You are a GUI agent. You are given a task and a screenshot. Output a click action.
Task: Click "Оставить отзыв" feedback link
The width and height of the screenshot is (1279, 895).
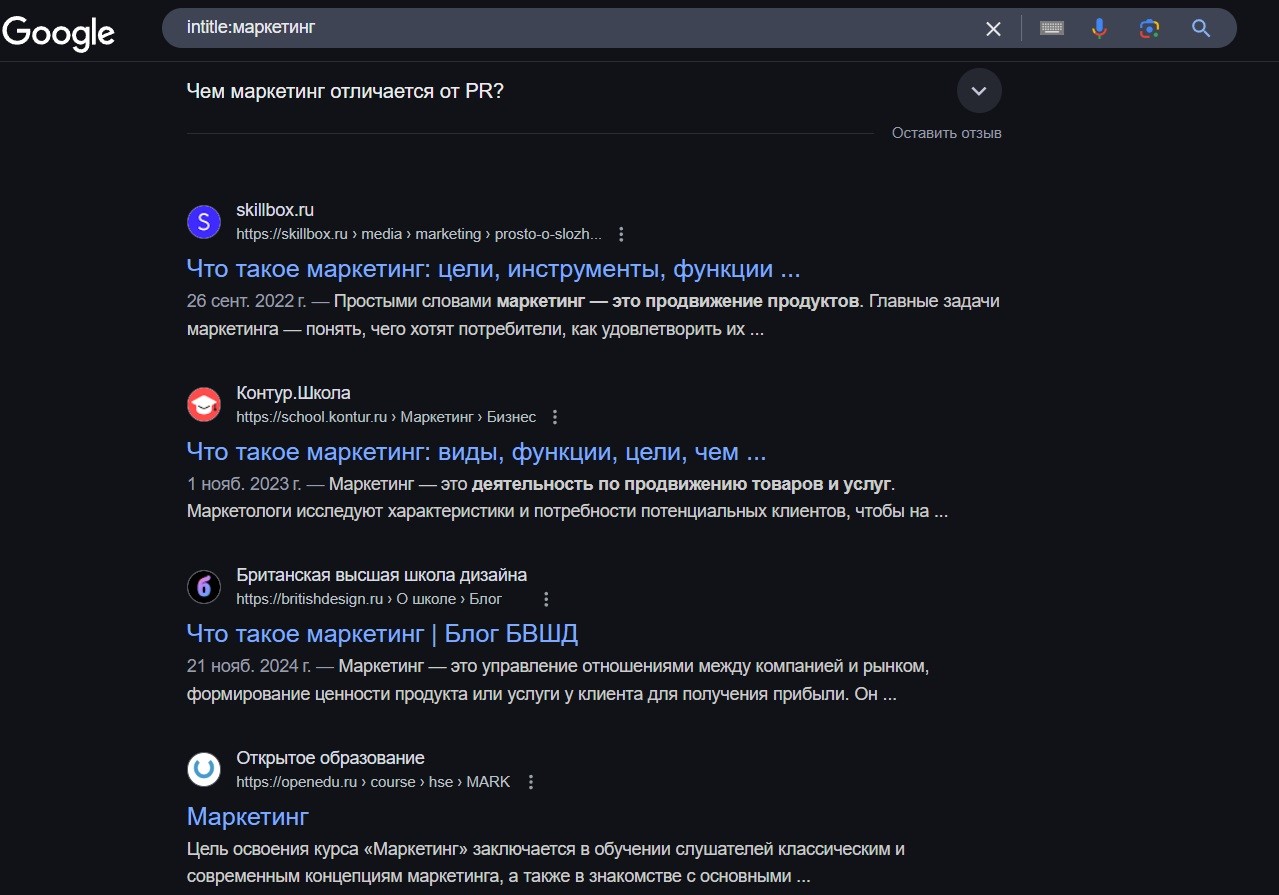(x=946, y=133)
